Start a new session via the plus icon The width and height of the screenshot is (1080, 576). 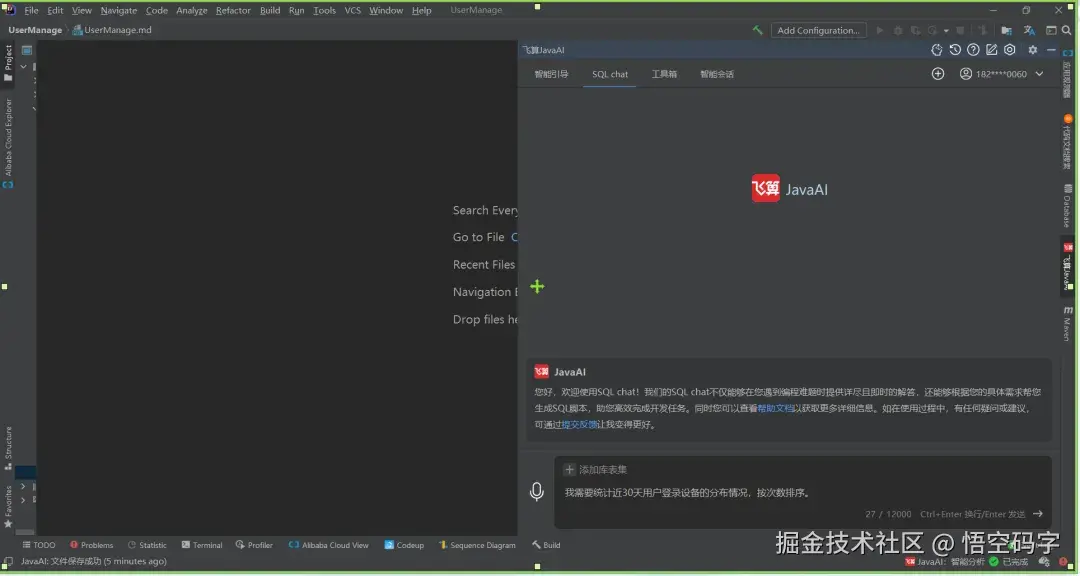coord(938,73)
